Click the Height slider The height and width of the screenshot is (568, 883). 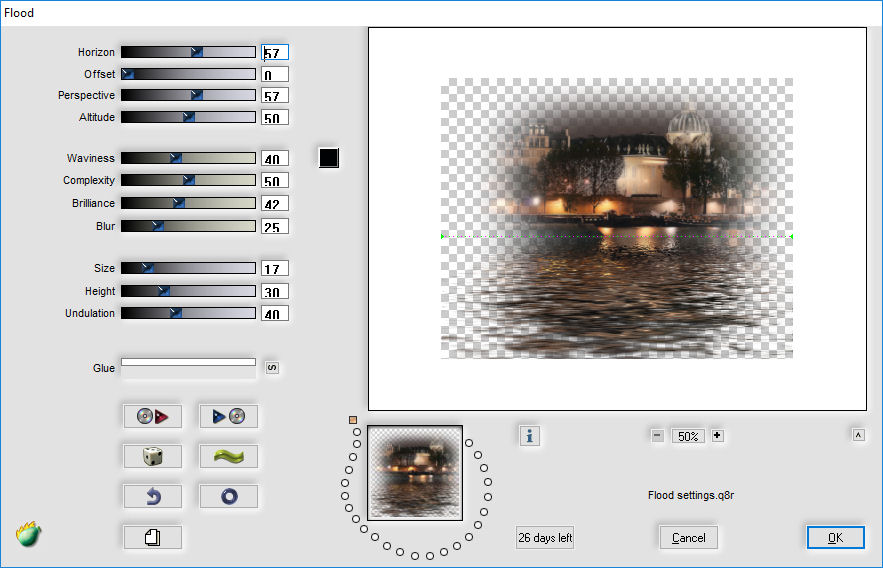[x=189, y=291]
